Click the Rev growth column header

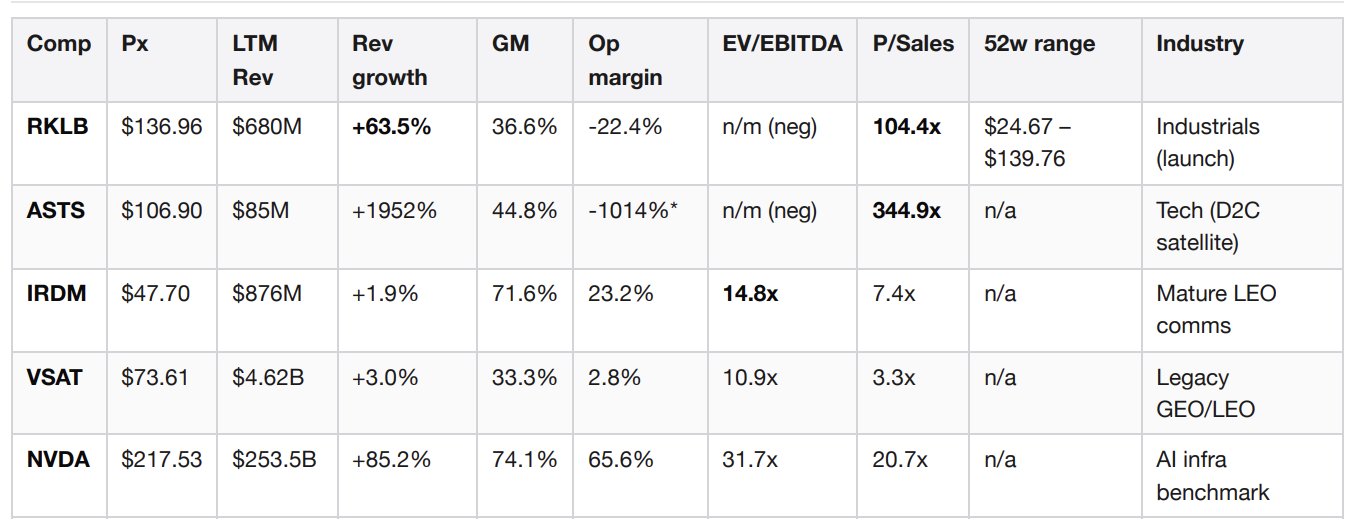point(389,60)
